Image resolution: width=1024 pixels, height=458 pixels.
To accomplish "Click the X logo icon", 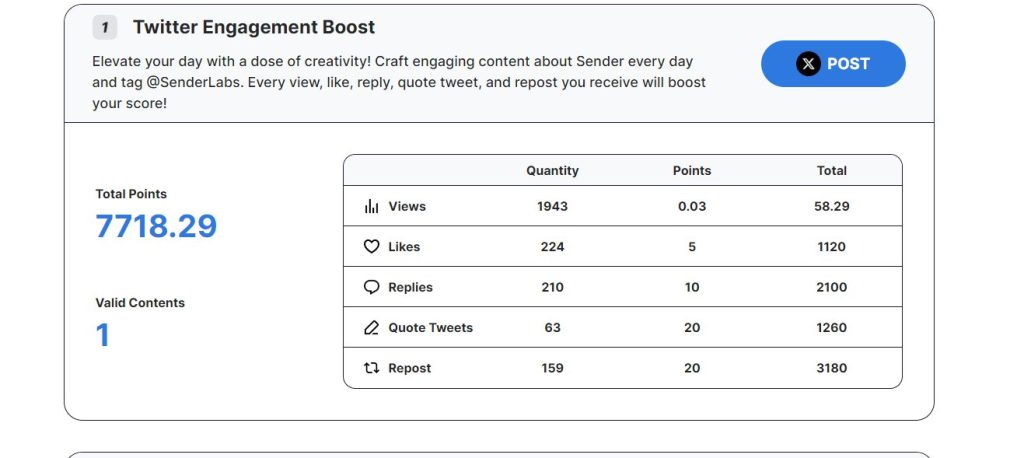I will [808, 64].
